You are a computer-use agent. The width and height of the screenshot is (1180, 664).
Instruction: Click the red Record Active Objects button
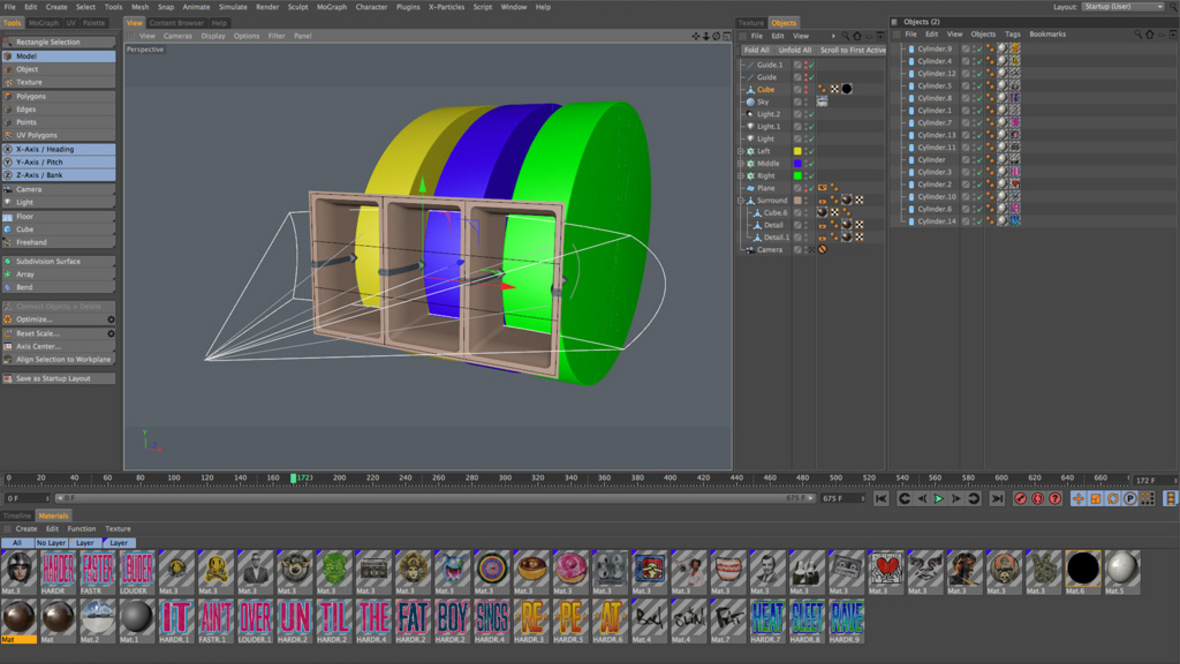(x=1020, y=499)
